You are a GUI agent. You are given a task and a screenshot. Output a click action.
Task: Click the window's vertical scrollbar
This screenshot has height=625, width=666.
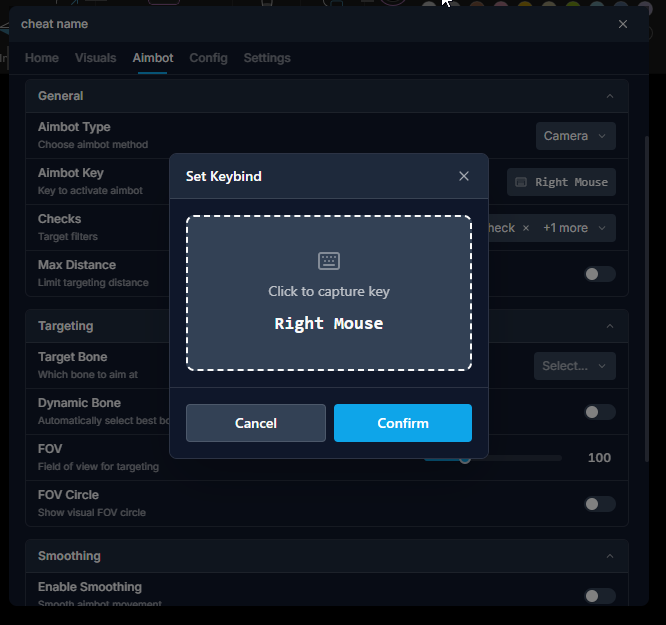646,299
